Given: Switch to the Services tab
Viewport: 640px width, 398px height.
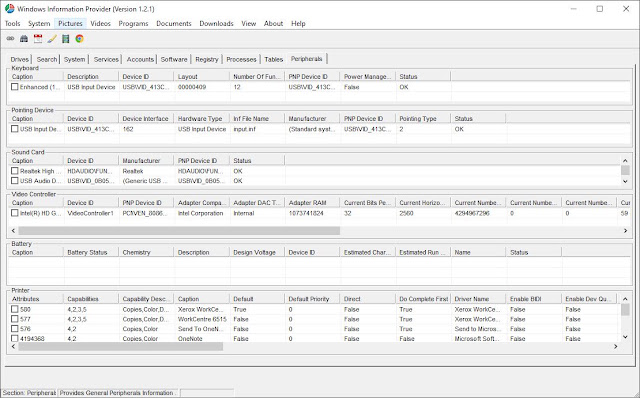Looking at the screenshot, I should pyautogui.click(x=106, y=59).
